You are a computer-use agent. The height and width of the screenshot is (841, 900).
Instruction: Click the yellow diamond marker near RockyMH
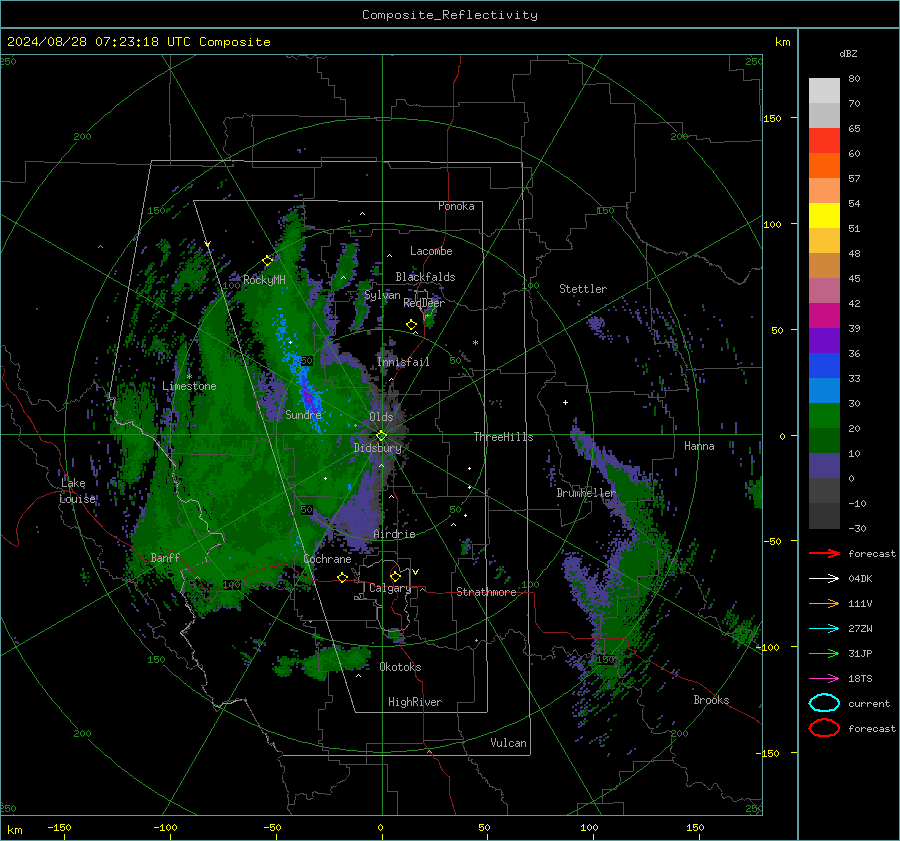[267, 261]
